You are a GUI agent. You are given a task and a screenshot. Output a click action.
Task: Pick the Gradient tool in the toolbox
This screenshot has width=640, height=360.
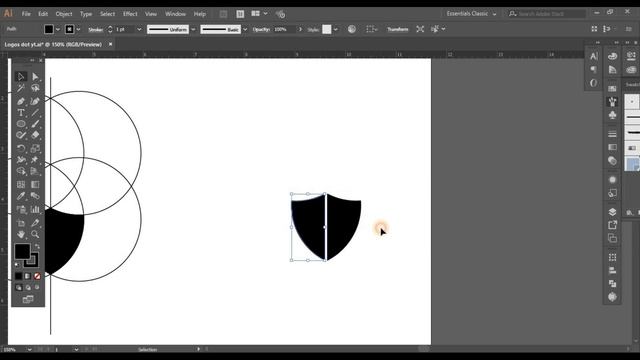click(x=35, y=184)
